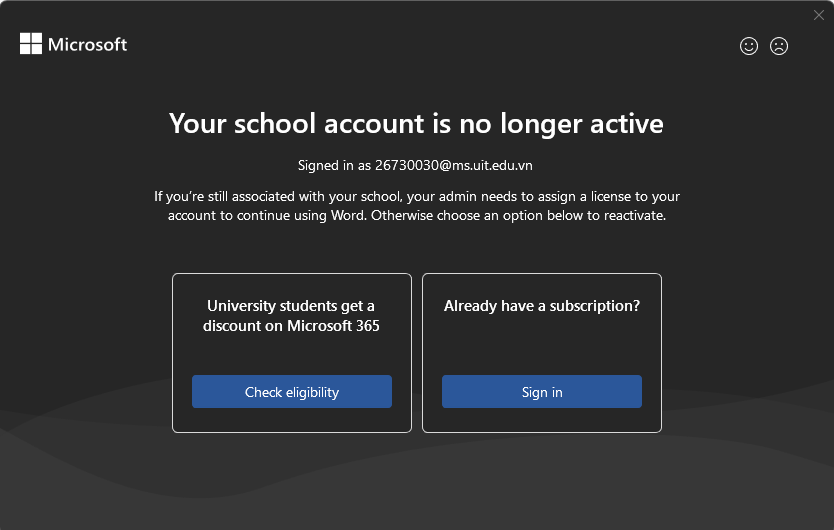Click 'your school' in the description text

(x=364, y=196)
